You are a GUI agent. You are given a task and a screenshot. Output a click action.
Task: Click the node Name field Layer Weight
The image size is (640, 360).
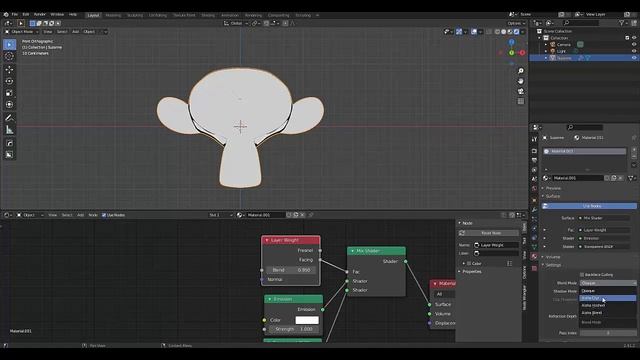point(496,245)
